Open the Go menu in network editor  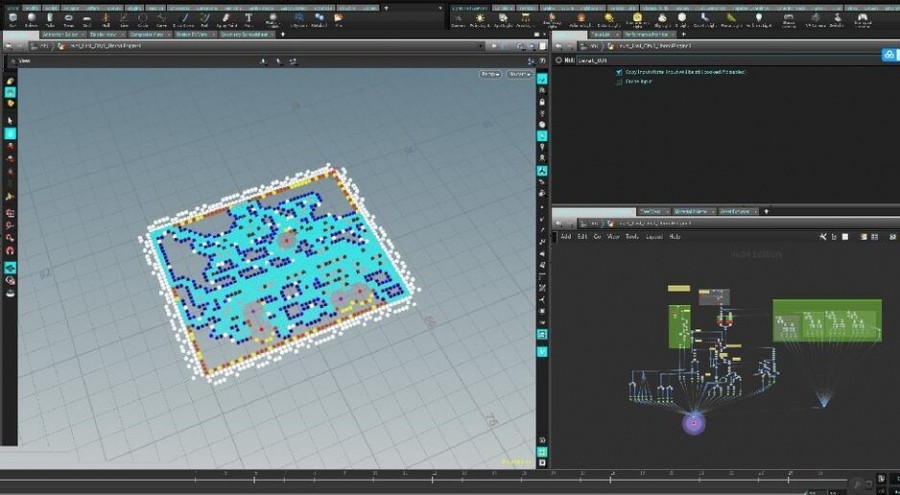click(x=597, y=237)
